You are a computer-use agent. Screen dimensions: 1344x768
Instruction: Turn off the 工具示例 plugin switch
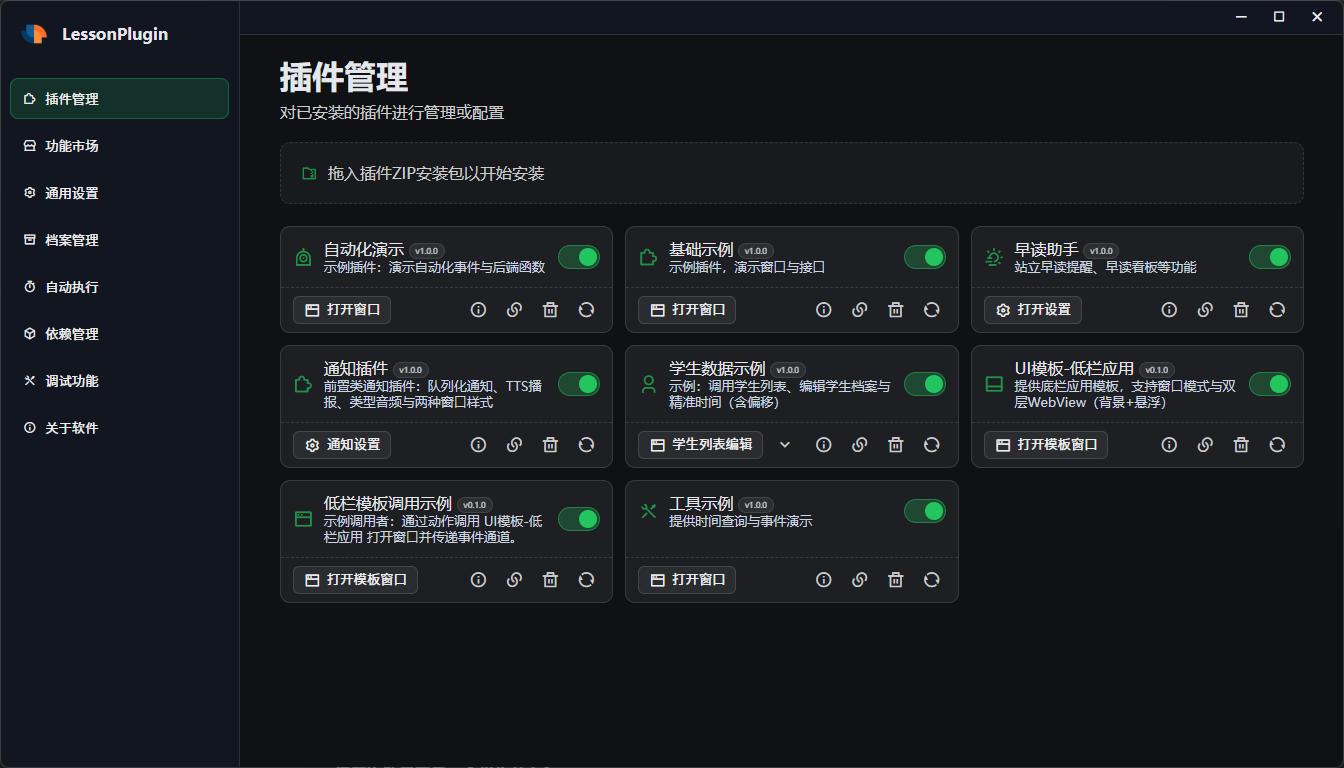click(925, 511)
